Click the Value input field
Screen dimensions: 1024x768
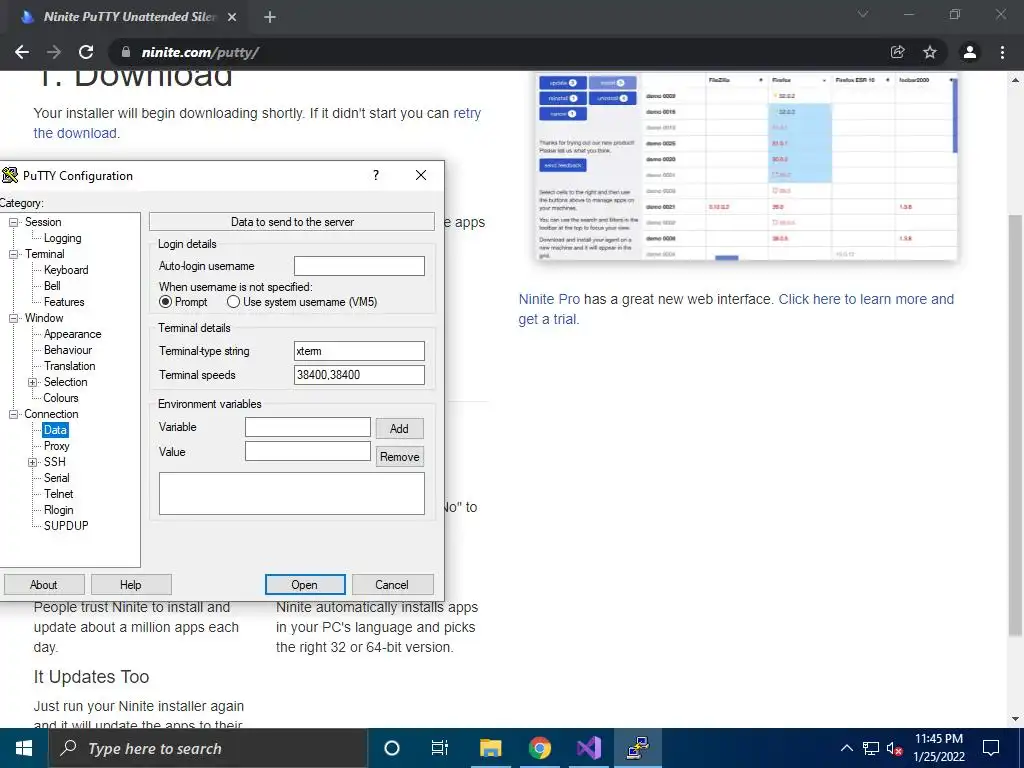(x=308, y=451)
